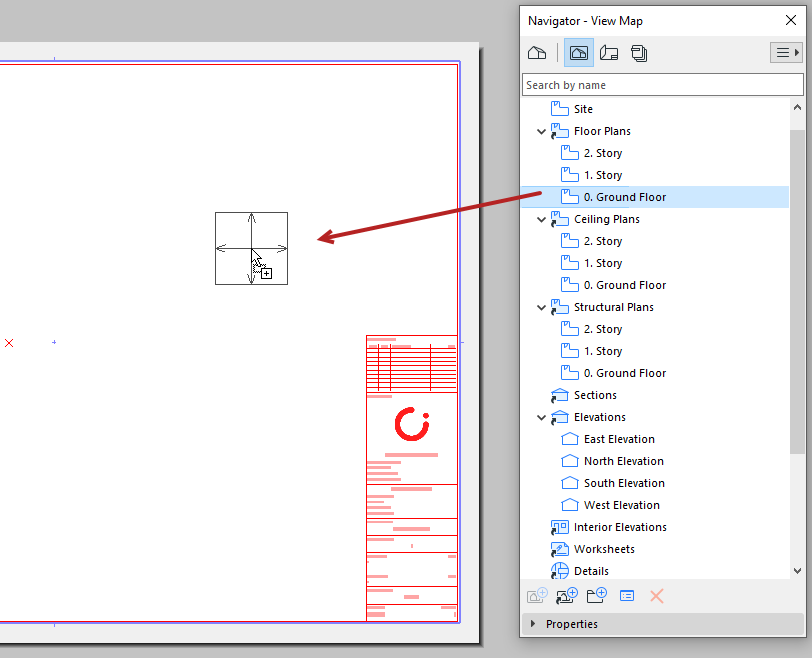The width and height of the screenshot is (812, 658).
Task: Select the Floor Plans folder
Action: coord(602,131)
